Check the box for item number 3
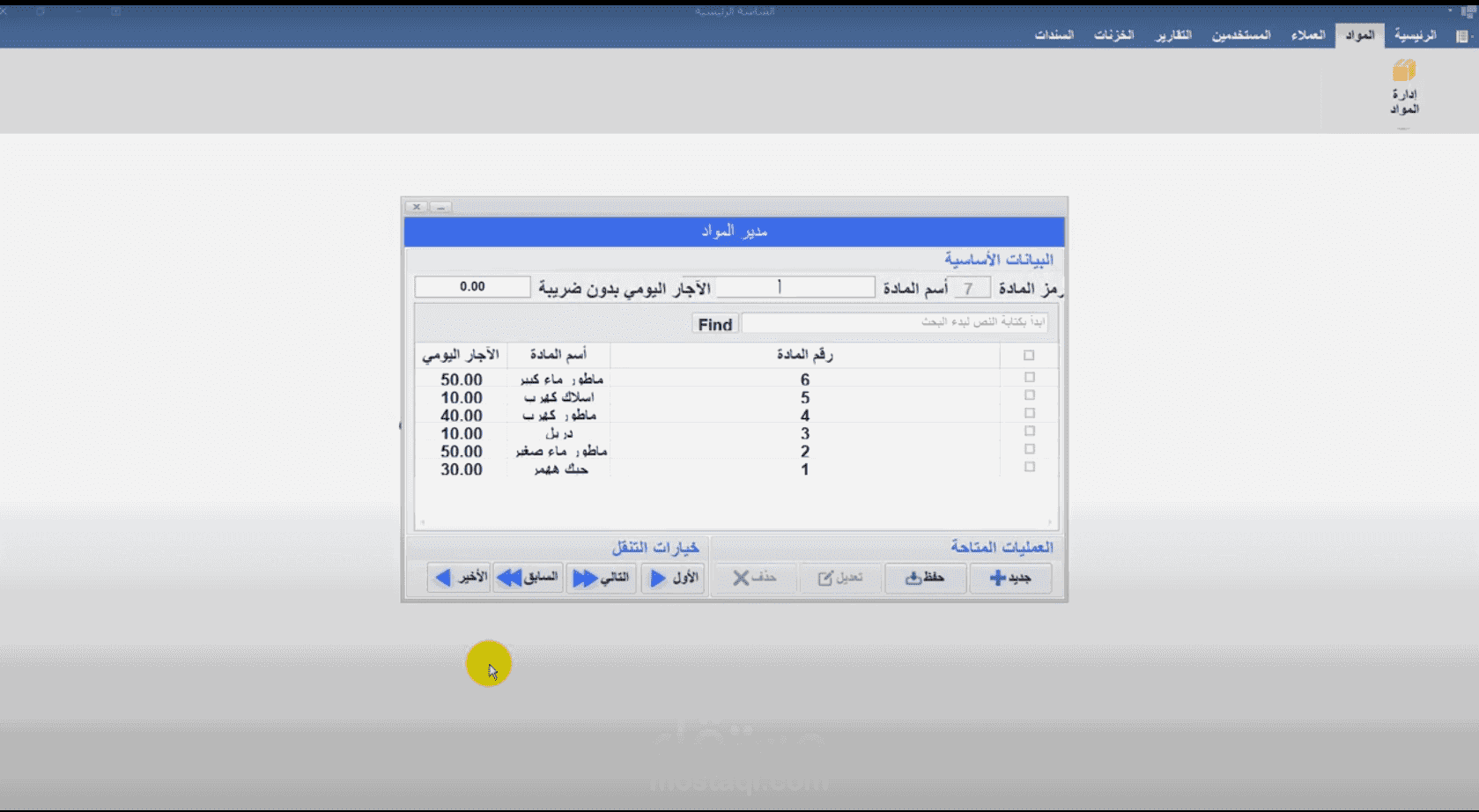This screenshot has width=1479, height=812. click(1029, 432)
